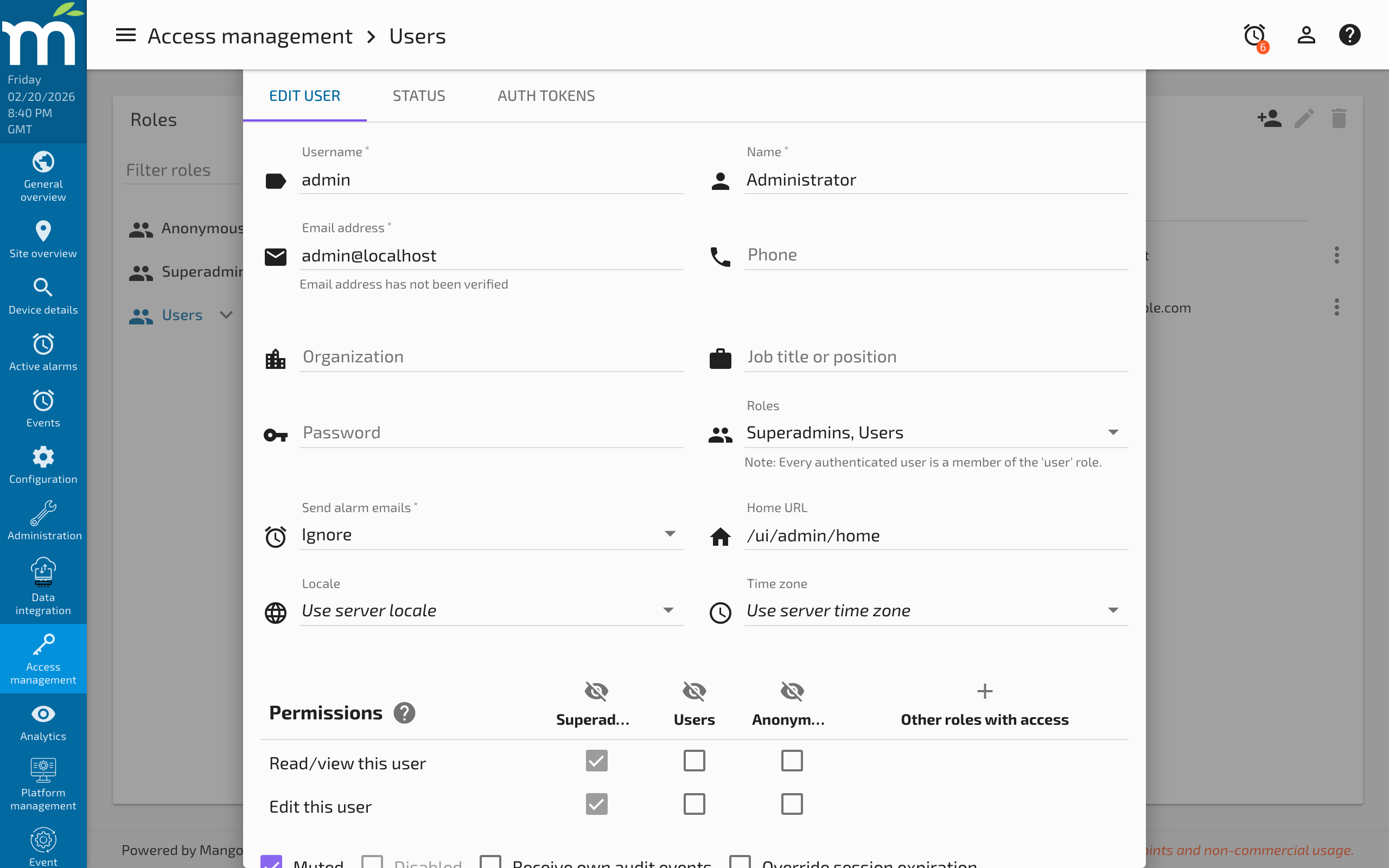Switch to the AUTH TOKENS tab
The height and width of the screenshot is (868, 1389).
coord(546,95)
